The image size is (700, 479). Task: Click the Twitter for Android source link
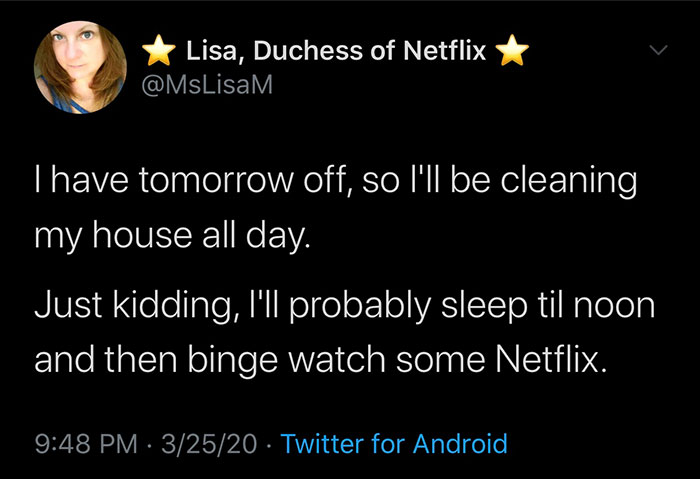pos(394,443)
